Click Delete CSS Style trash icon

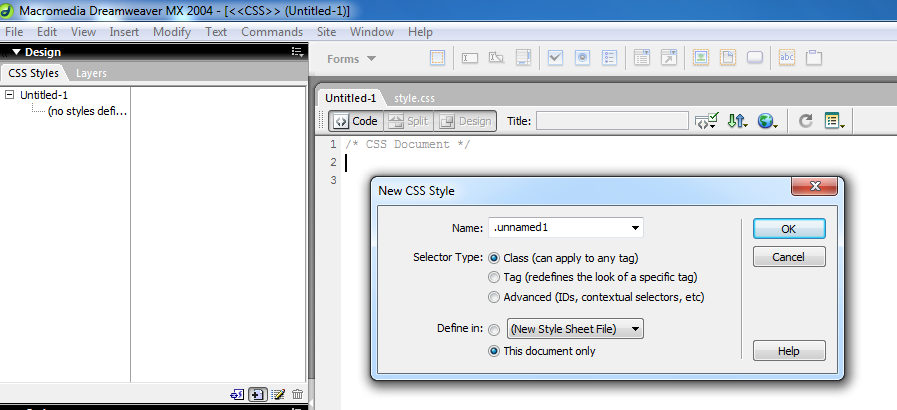coord(297,394)
